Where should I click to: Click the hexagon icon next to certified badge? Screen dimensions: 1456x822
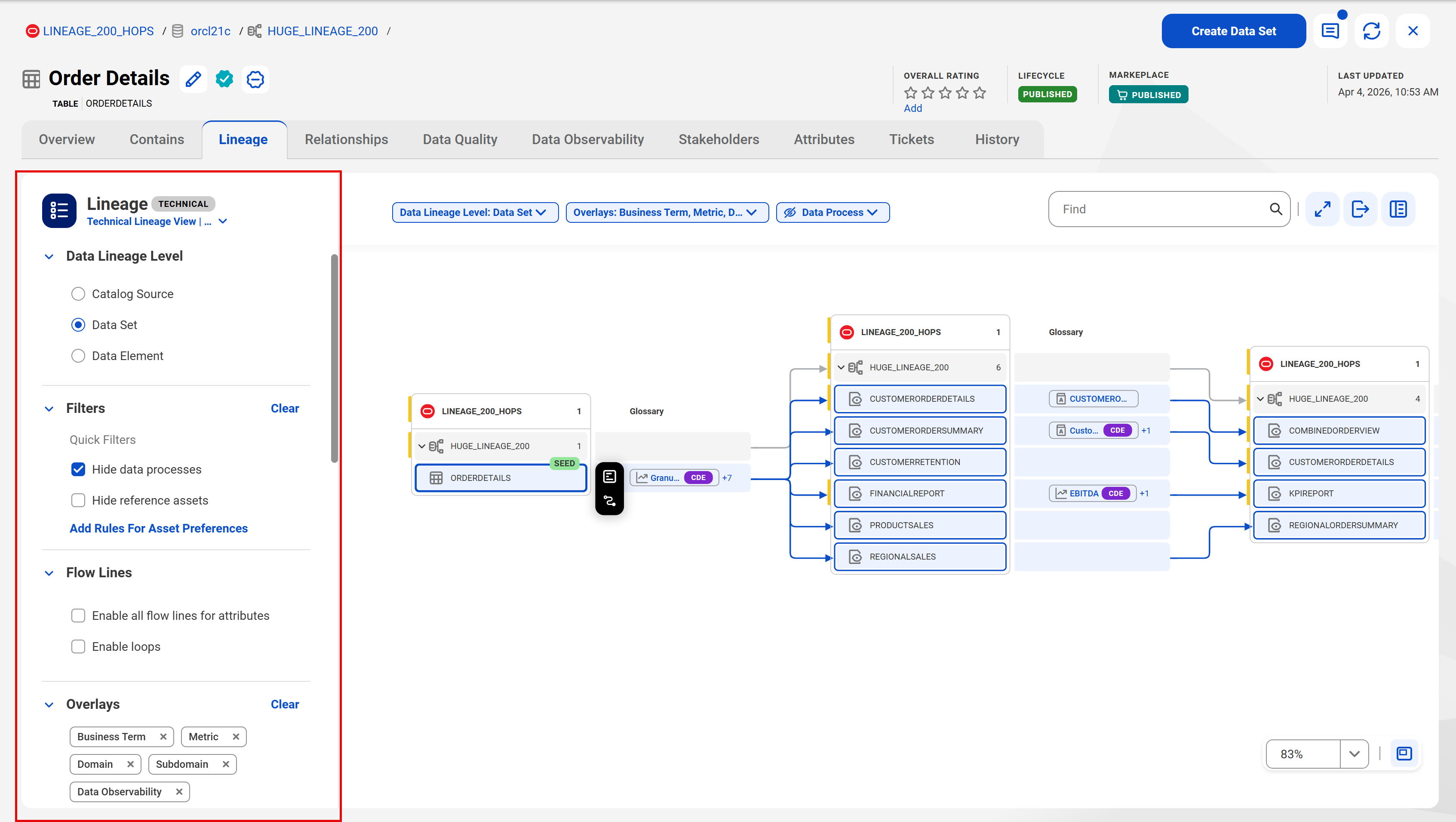[x=255, y=79]
